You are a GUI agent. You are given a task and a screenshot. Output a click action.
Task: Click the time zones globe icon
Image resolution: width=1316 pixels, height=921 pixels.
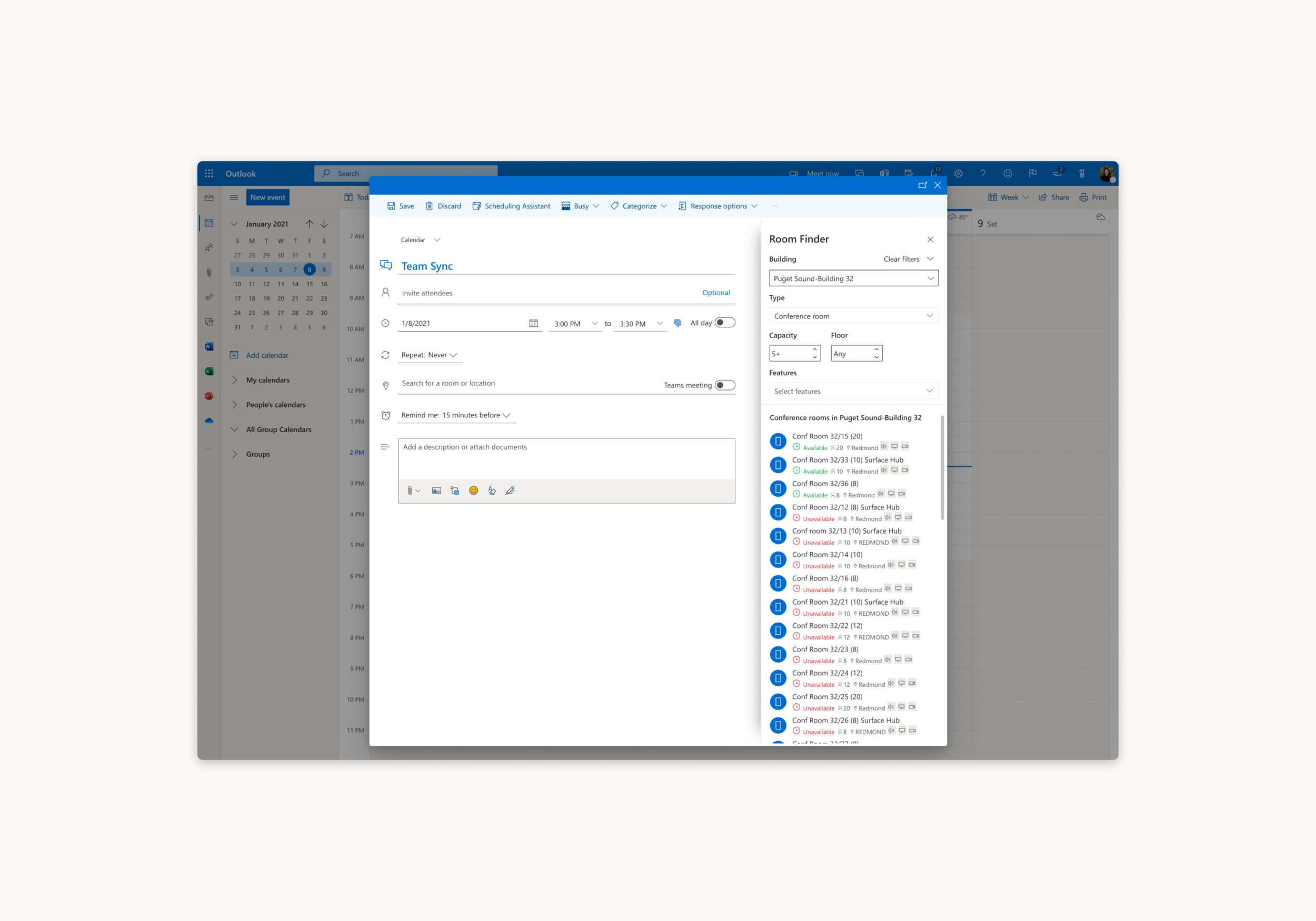point(677,323)
